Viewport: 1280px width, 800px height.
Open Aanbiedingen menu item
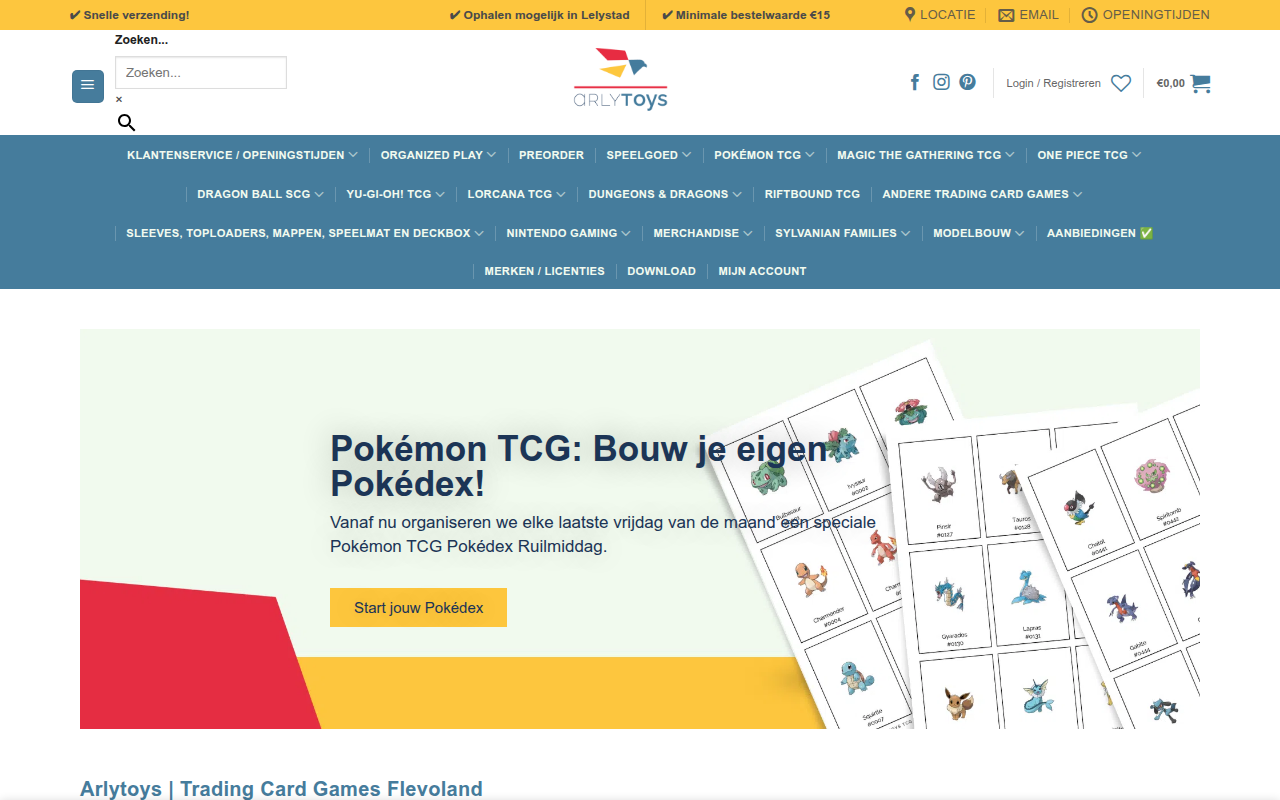pos(1100,233)
